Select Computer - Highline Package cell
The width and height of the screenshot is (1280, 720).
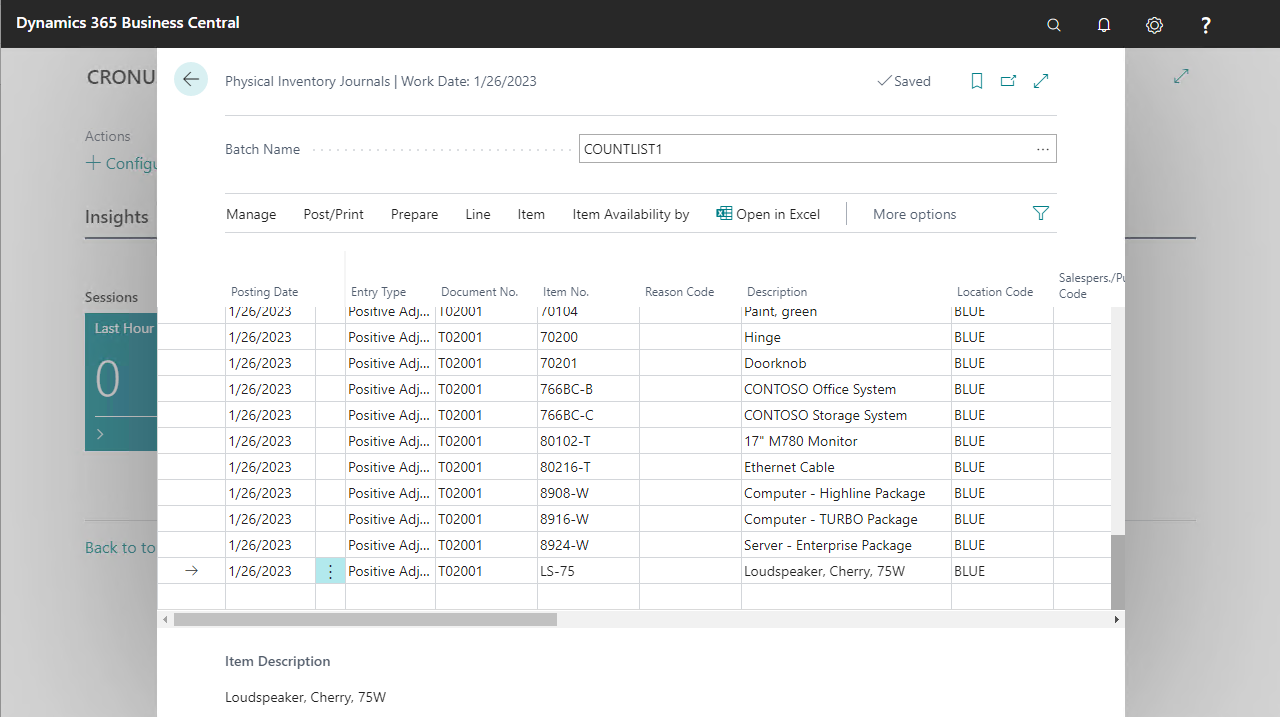[846, 493]
